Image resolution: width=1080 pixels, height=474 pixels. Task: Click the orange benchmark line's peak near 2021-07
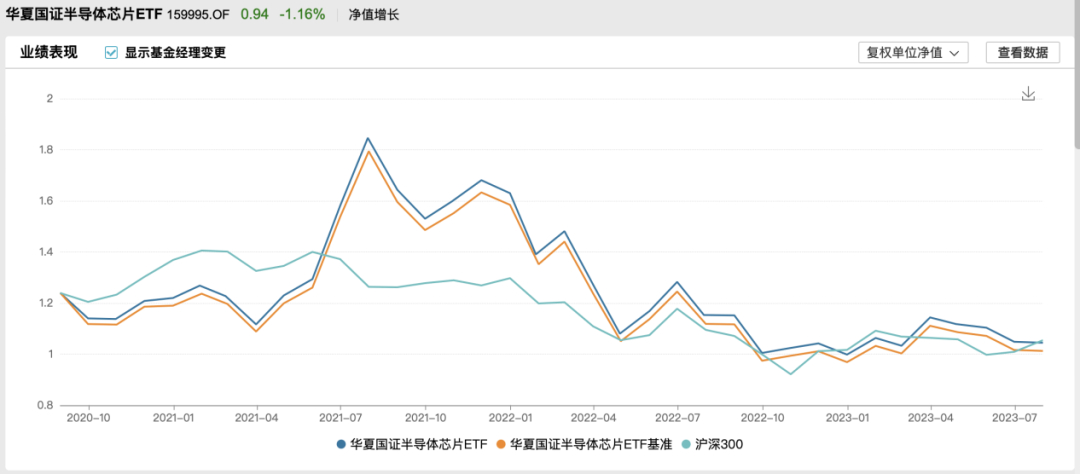368,151
